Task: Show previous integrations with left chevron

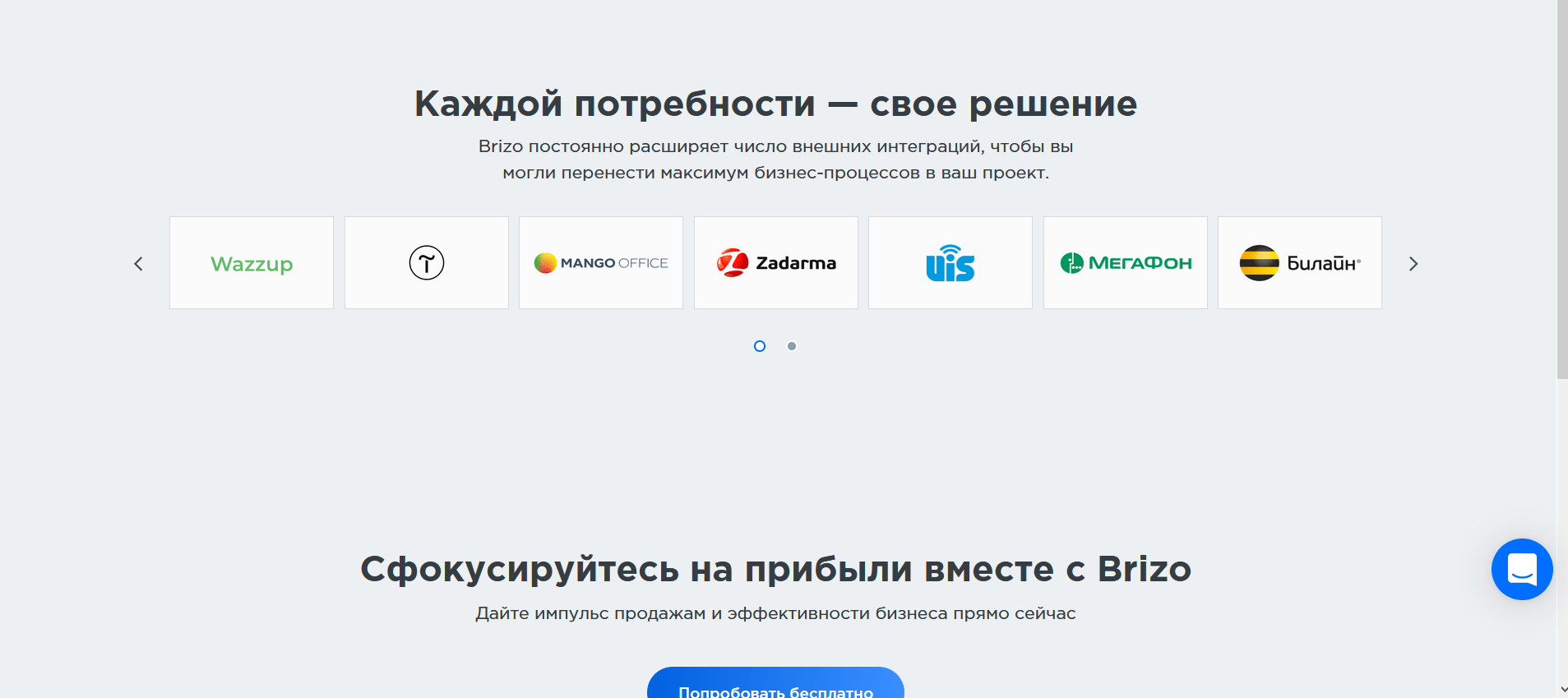Action: [x=138, y=264]
